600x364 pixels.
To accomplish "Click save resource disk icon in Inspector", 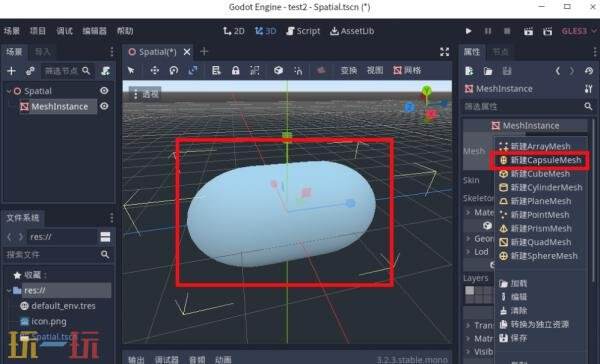I will pyautogui.click(x=507, y=71).
